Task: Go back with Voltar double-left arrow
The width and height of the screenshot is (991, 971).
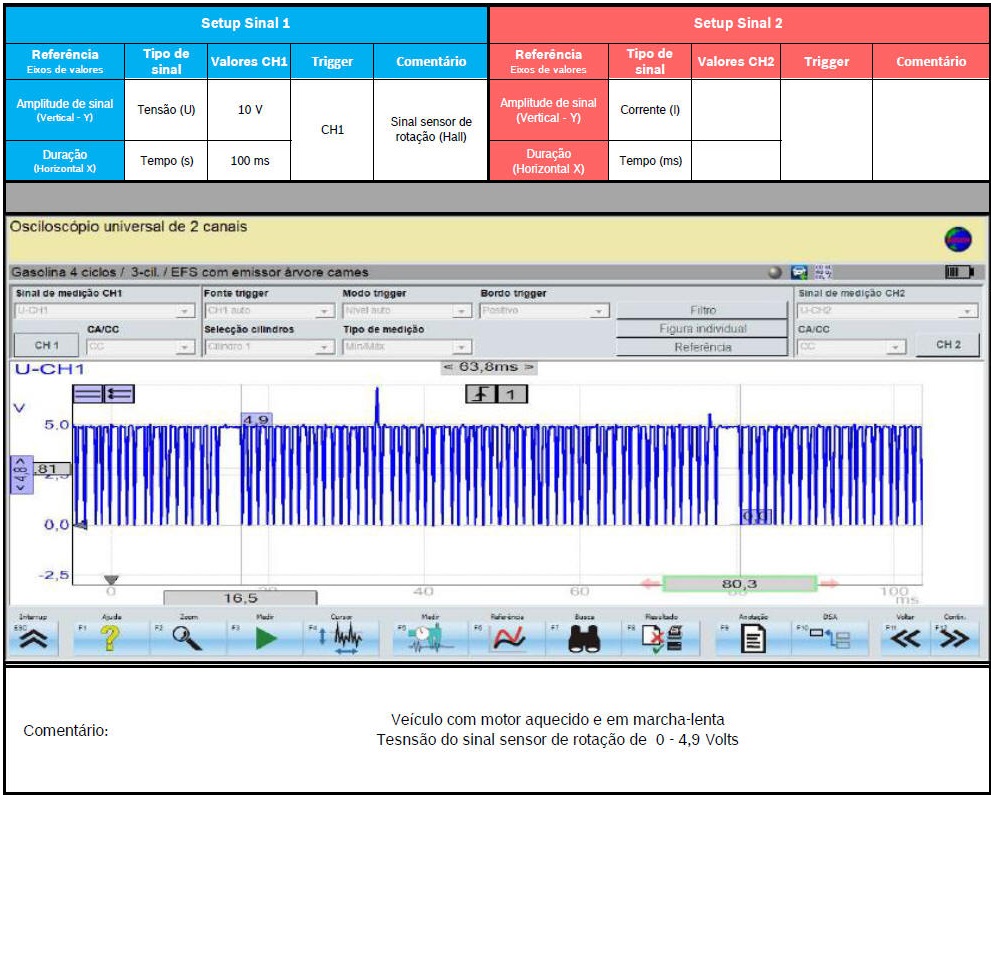Action: click(905, 639)
